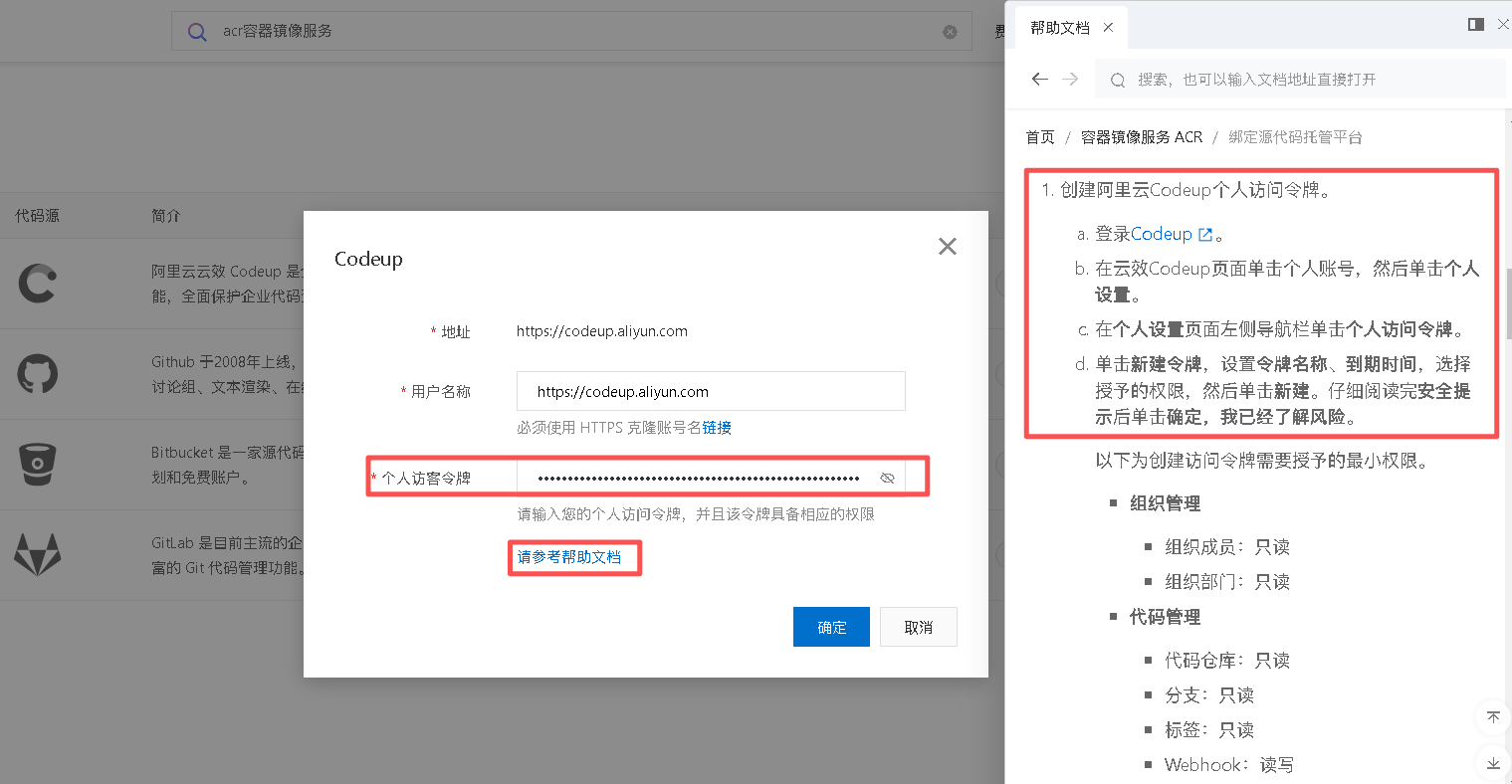Click the magnifier icon in the top search bar
Image resolution: width=1512 pixels, height=784 pixels.
point(196,31)
